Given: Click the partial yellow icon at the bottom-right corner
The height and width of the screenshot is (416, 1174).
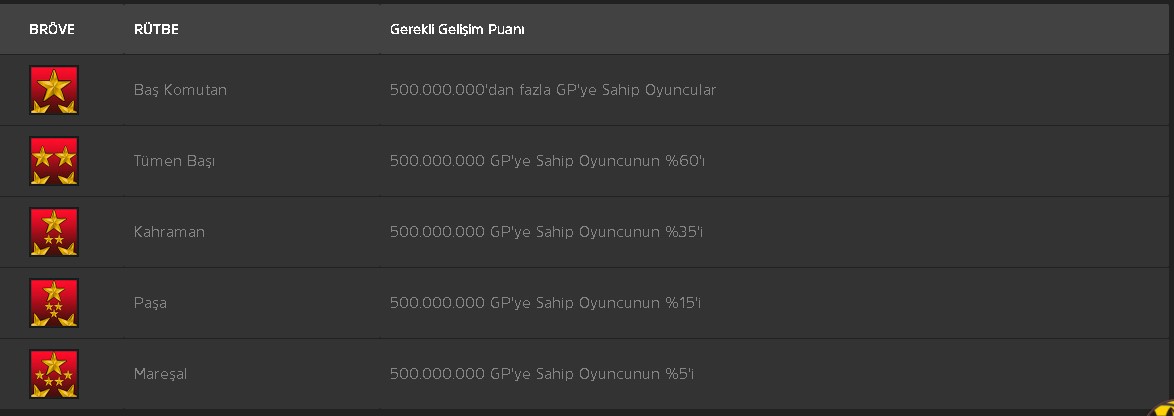Looking at the screenshot, I should (1162, 408).
